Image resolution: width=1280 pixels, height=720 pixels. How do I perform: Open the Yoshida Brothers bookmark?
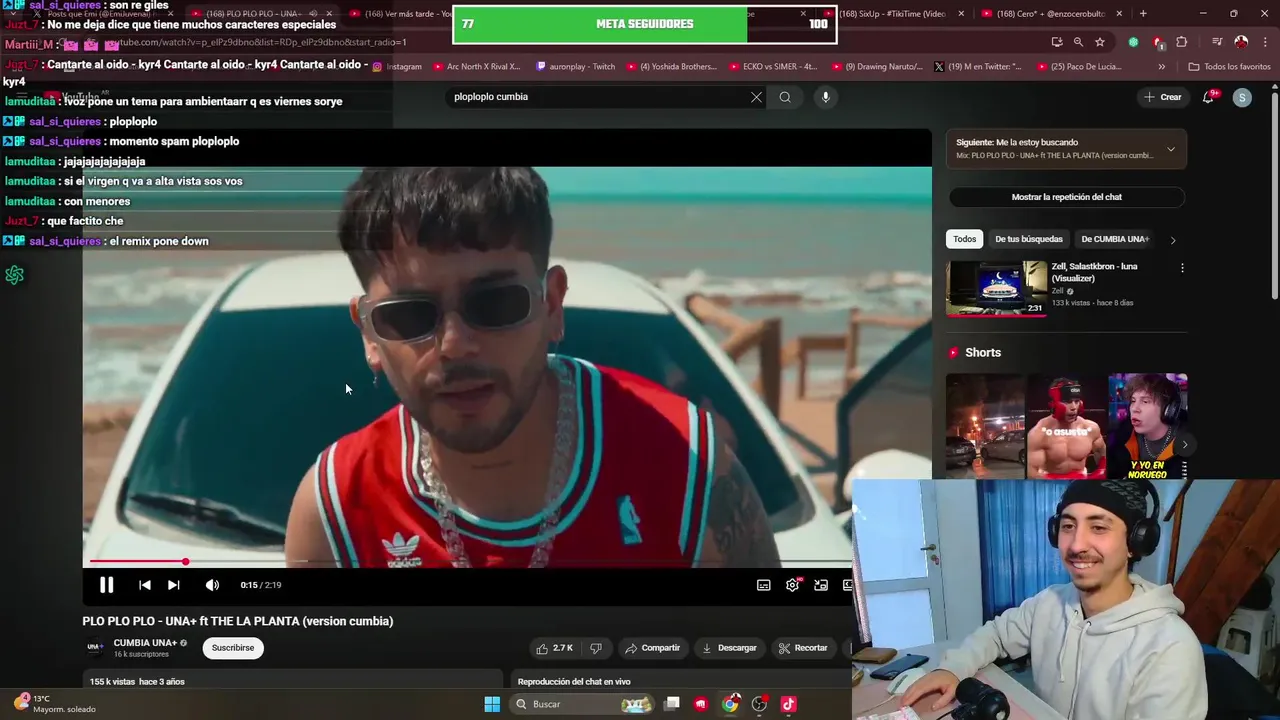point(671,67)
